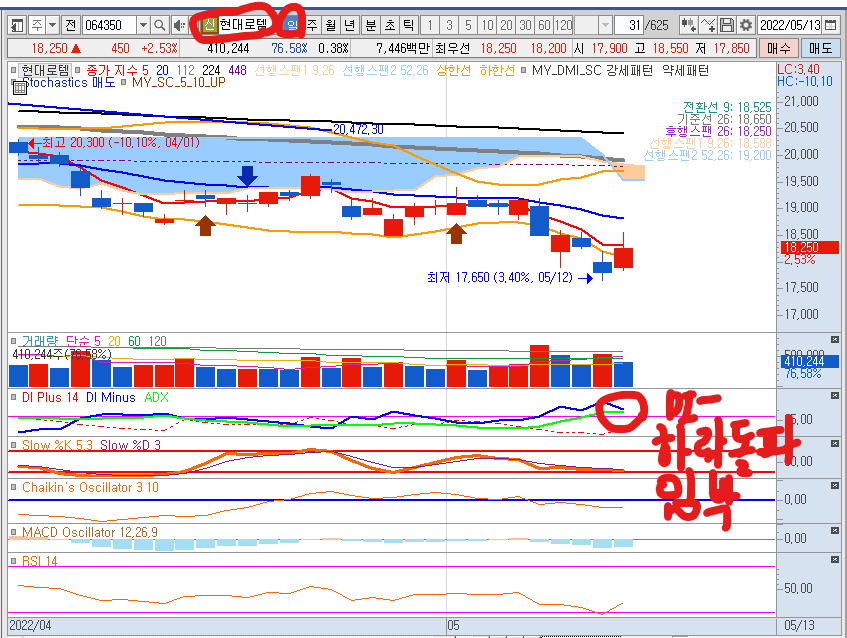Close the volume (거래량) panel
847x638 pixels.
pyautogui.click(x=835, y=340)
